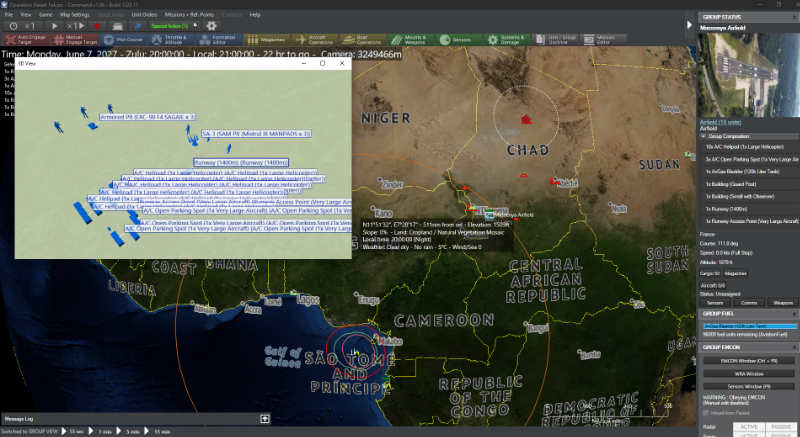
Task: Click the Magazines button in group panel
Action: [735, 274]
